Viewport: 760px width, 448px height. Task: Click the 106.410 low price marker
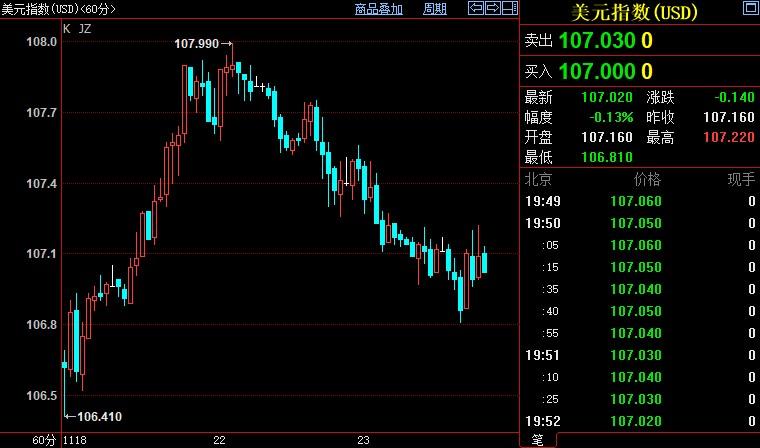[x=99, y=417]
